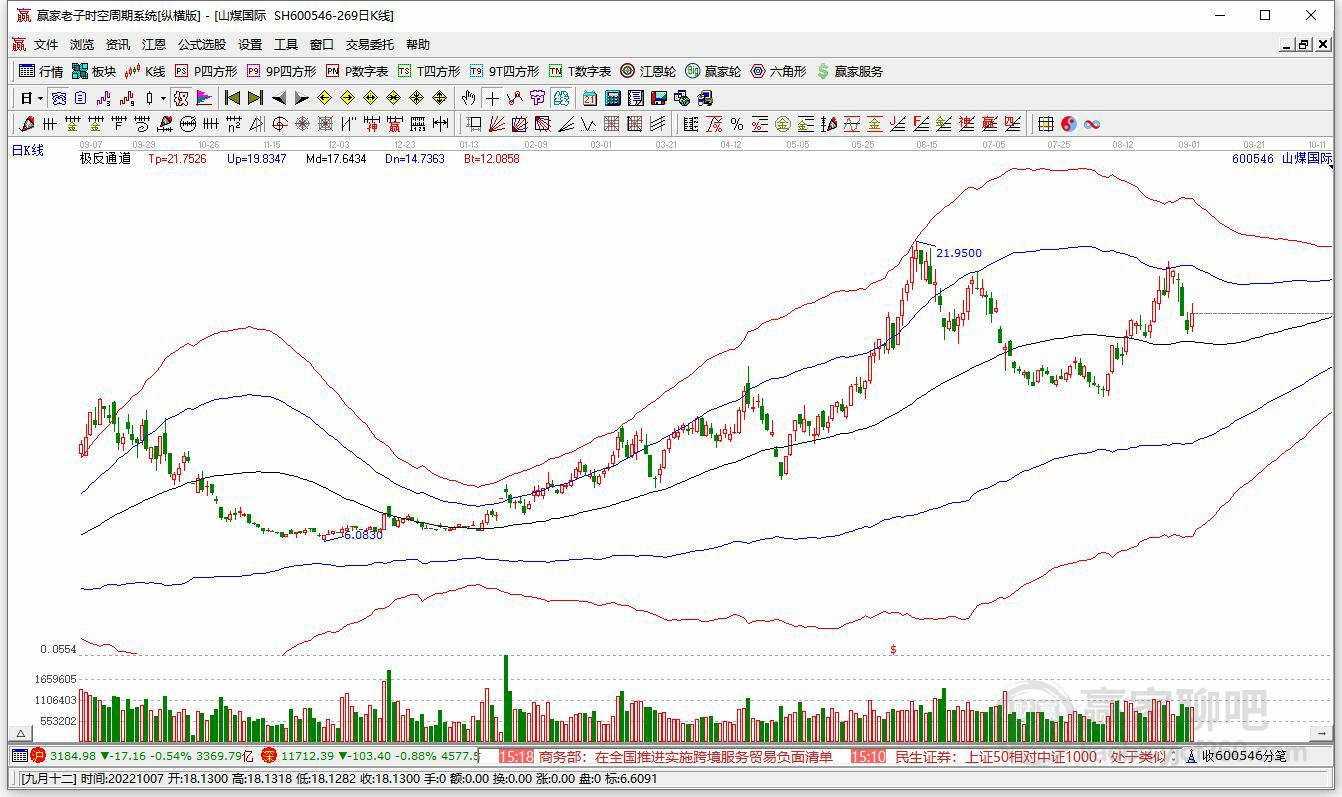Open the P四方形 tool
Screen dimensions: 1342x797
206,71
